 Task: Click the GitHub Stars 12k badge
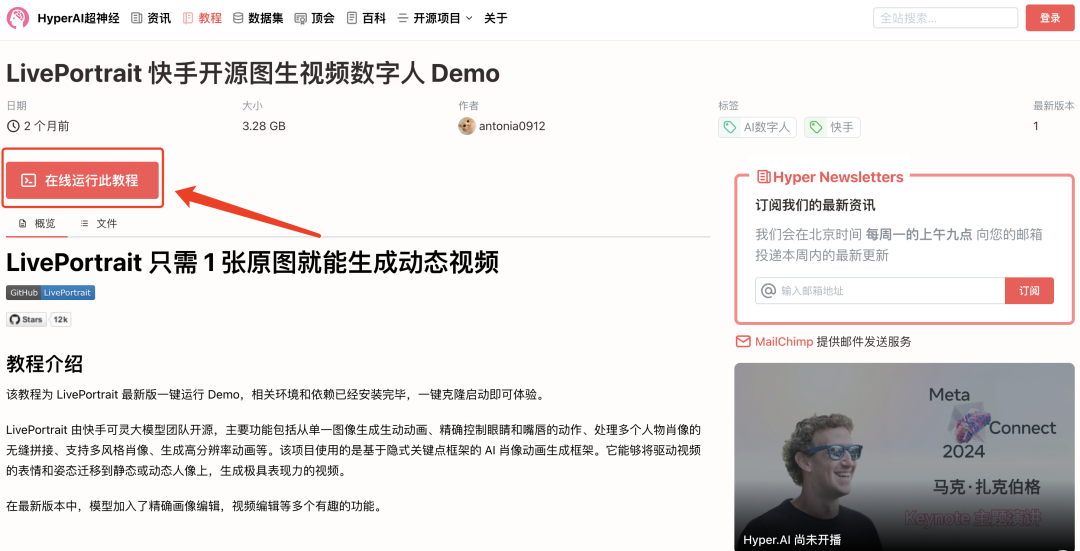coord(39,320)
